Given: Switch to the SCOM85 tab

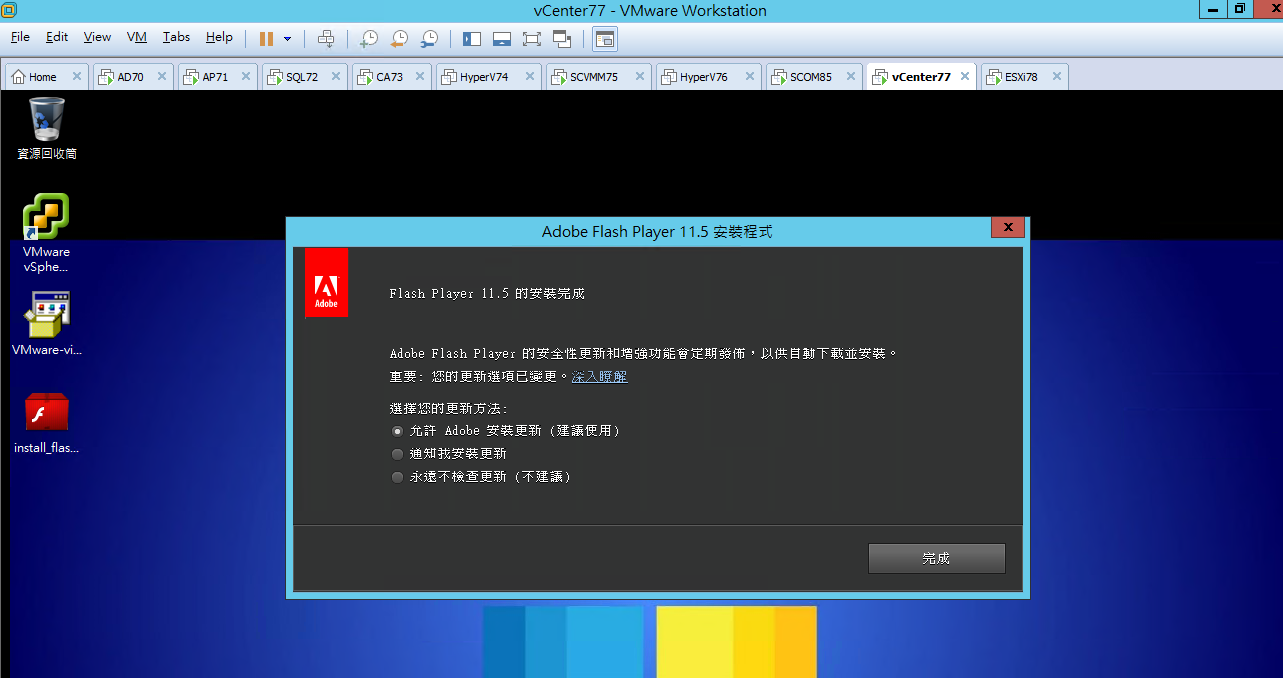Looking at the screenshot, I should pyautogui.click(x=813, y=77).
